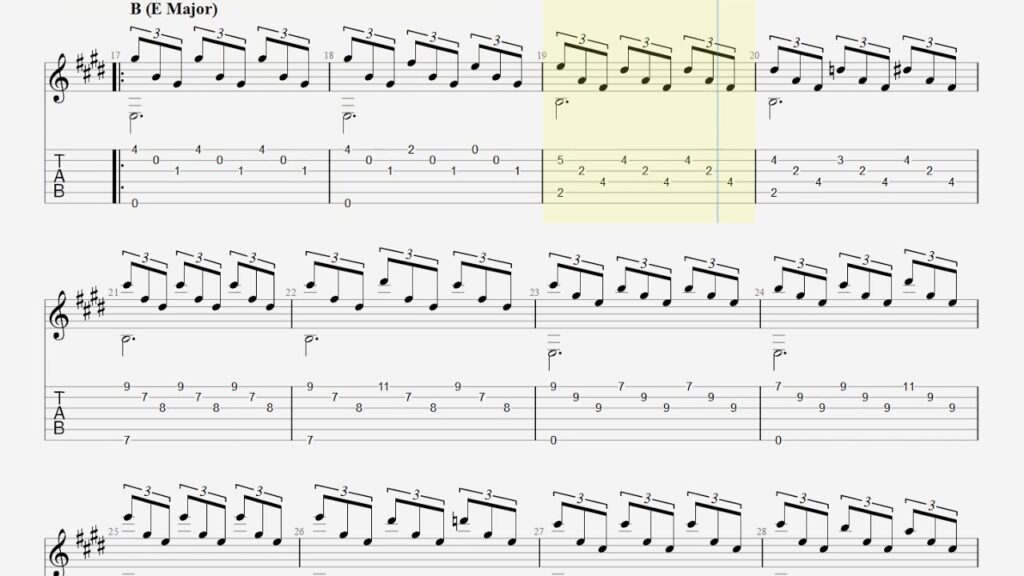This screenshot has width=1024, height=576.
Task: Click measure number 23
Action: (x=534, y=293)
